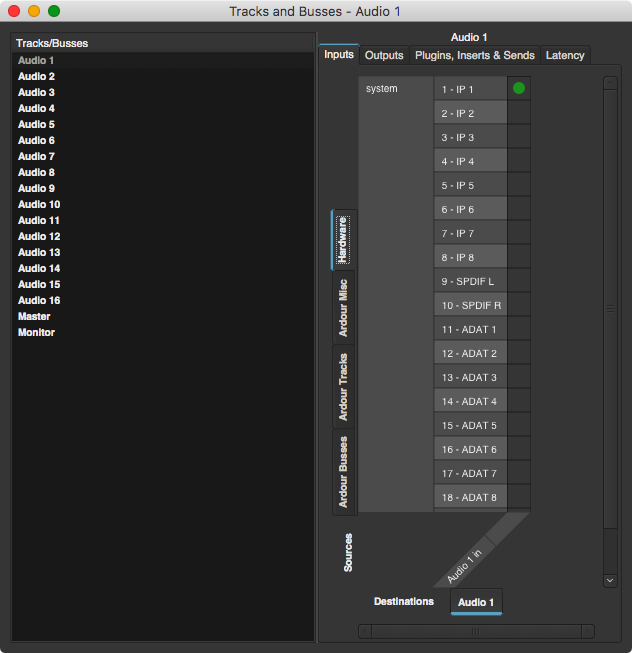632x653 pixels.
Task: Click the vertical scrollbar down arrow
Action: point(610,580)
